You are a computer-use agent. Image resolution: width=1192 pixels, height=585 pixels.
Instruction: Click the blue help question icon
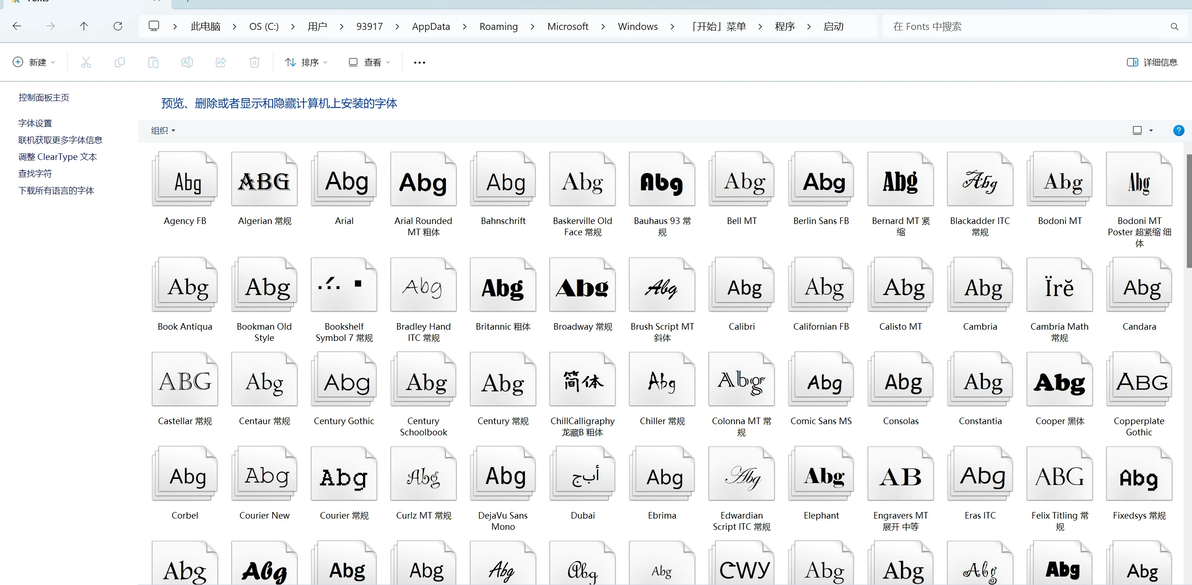1179,131
